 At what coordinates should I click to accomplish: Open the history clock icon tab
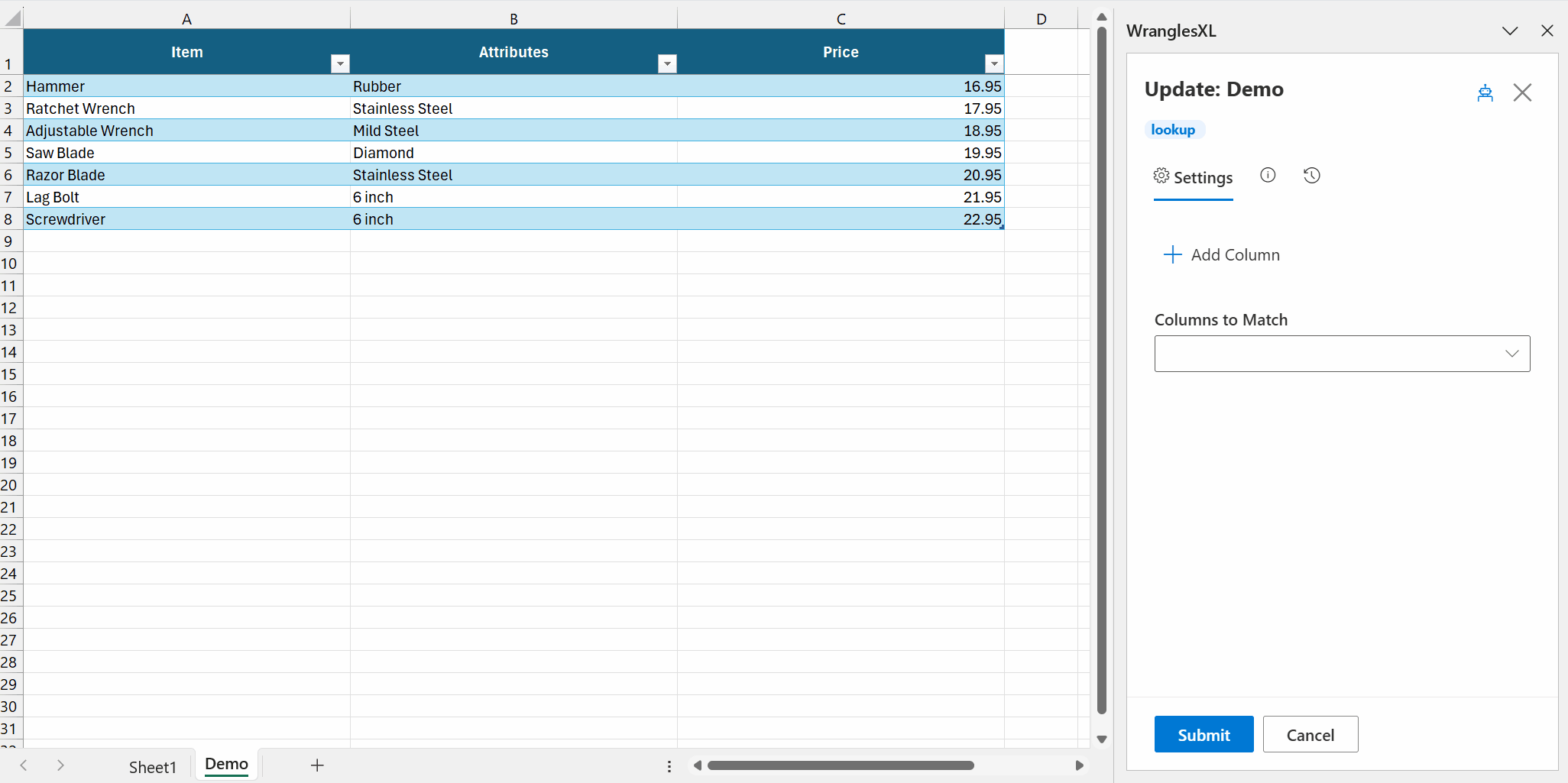coord(1311,176)
